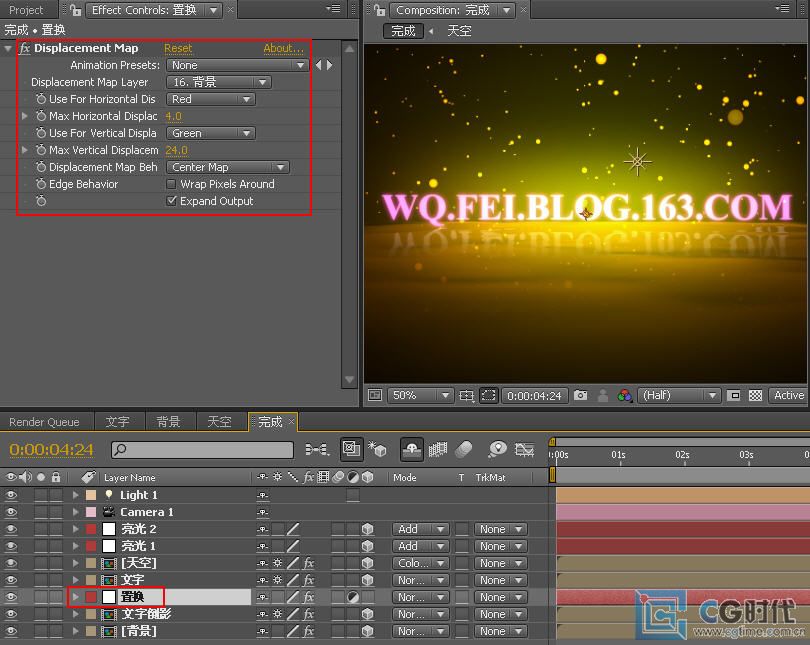Open the Composition Mini-Flowchart

317,449
